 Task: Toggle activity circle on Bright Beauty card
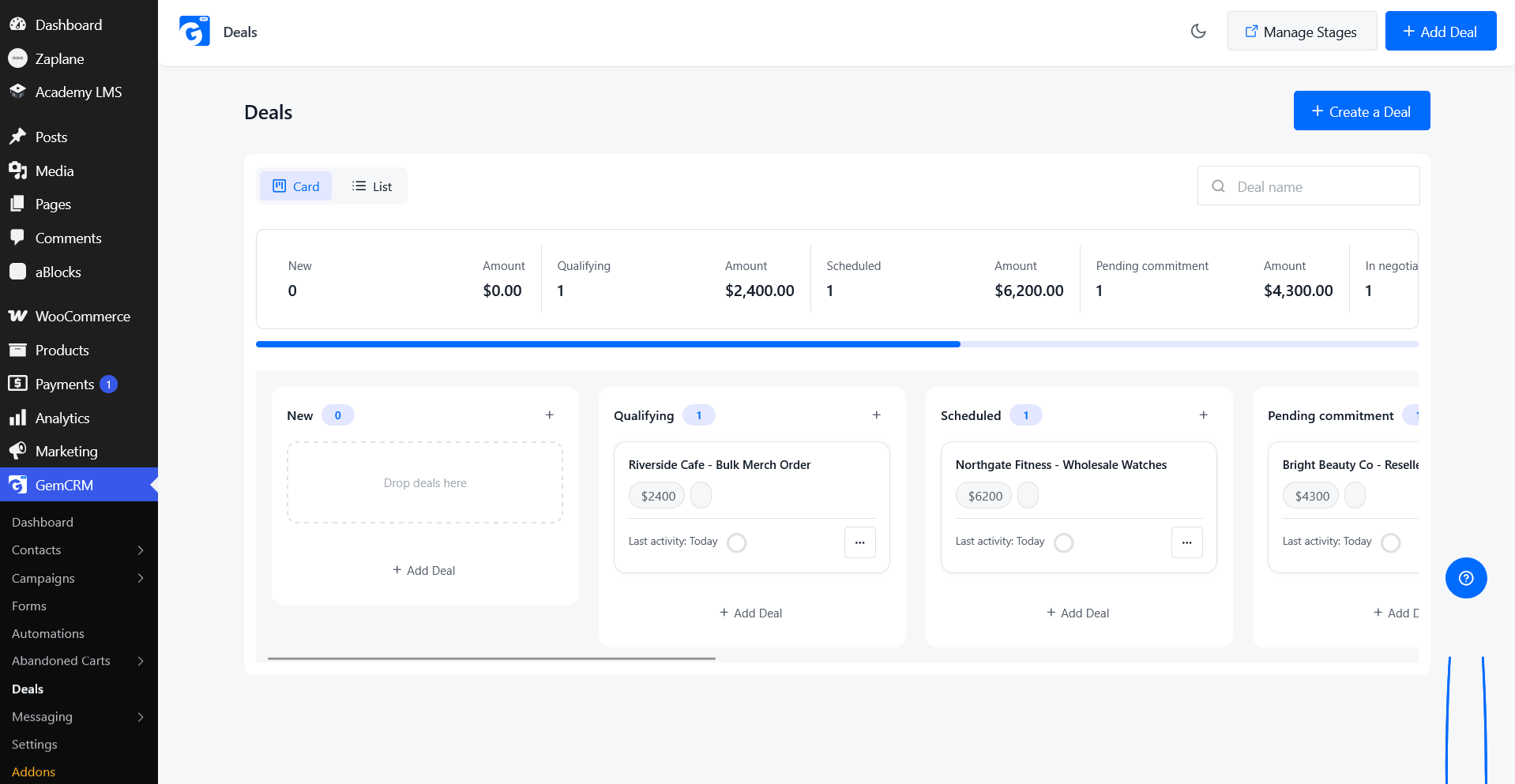pos(1391,542)
